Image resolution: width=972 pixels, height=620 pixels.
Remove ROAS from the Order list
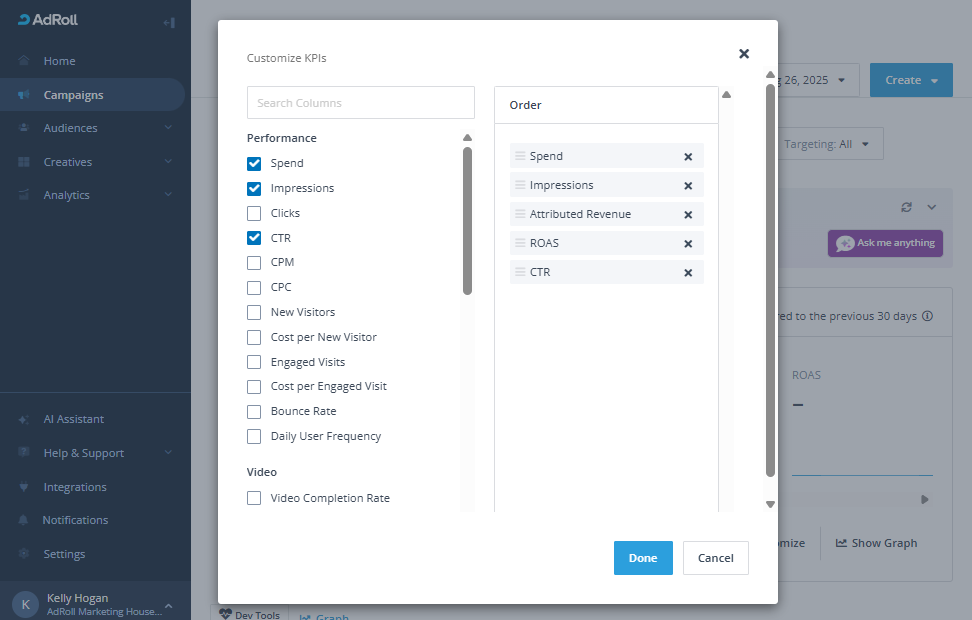point(688,242)
